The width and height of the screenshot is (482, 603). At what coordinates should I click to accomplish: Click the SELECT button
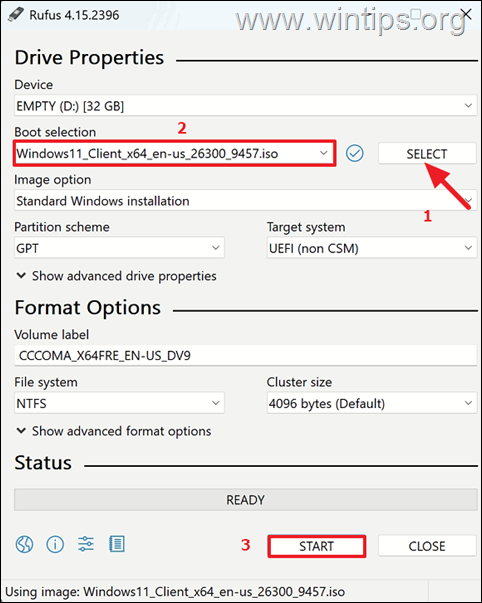427,153
